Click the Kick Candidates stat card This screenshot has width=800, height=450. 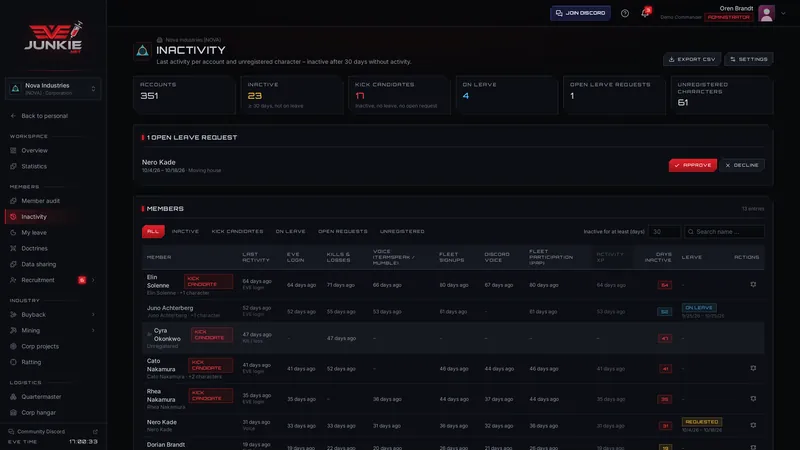[399, 95]
